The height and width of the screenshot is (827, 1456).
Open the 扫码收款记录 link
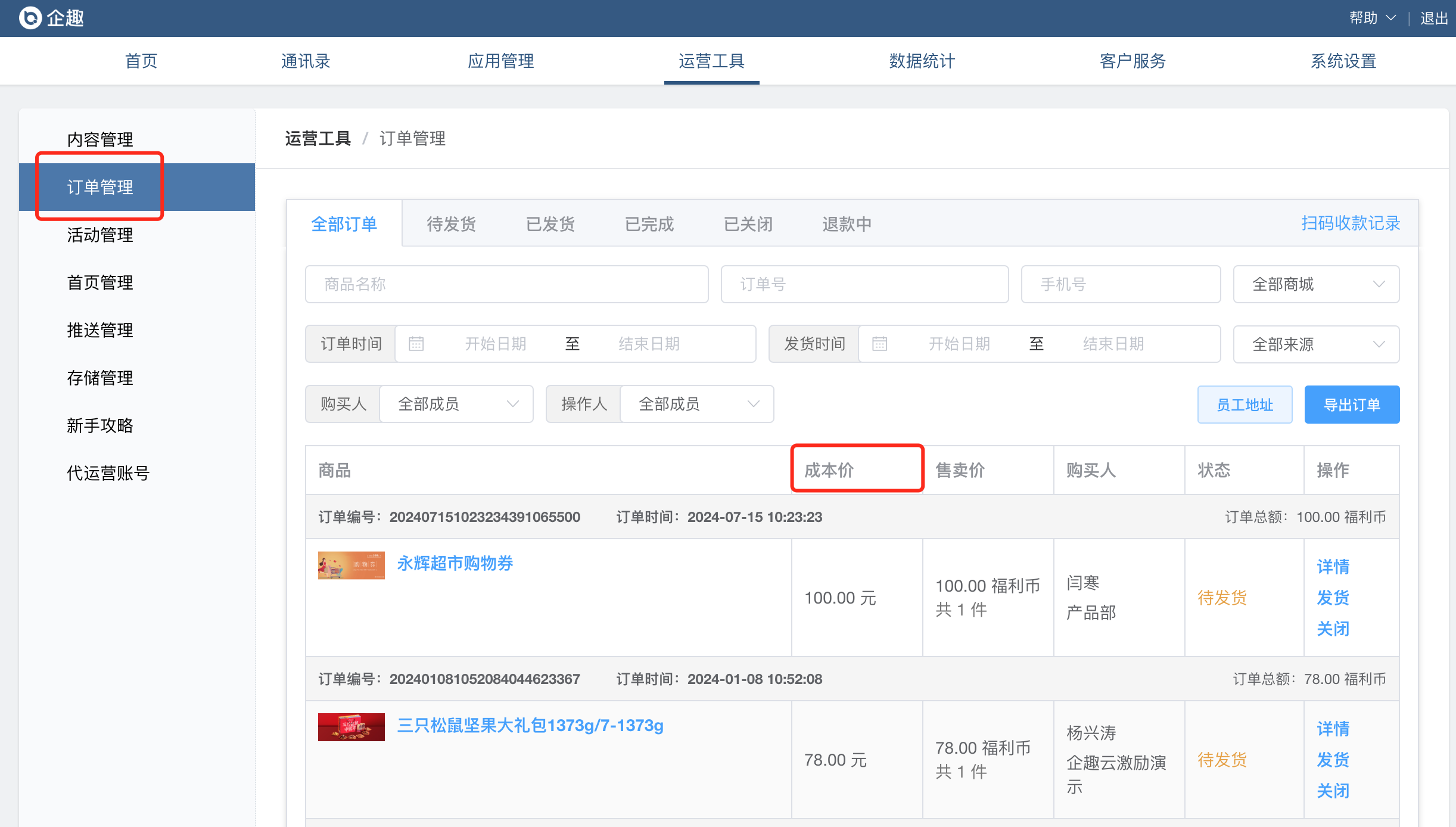point(1351,223)
